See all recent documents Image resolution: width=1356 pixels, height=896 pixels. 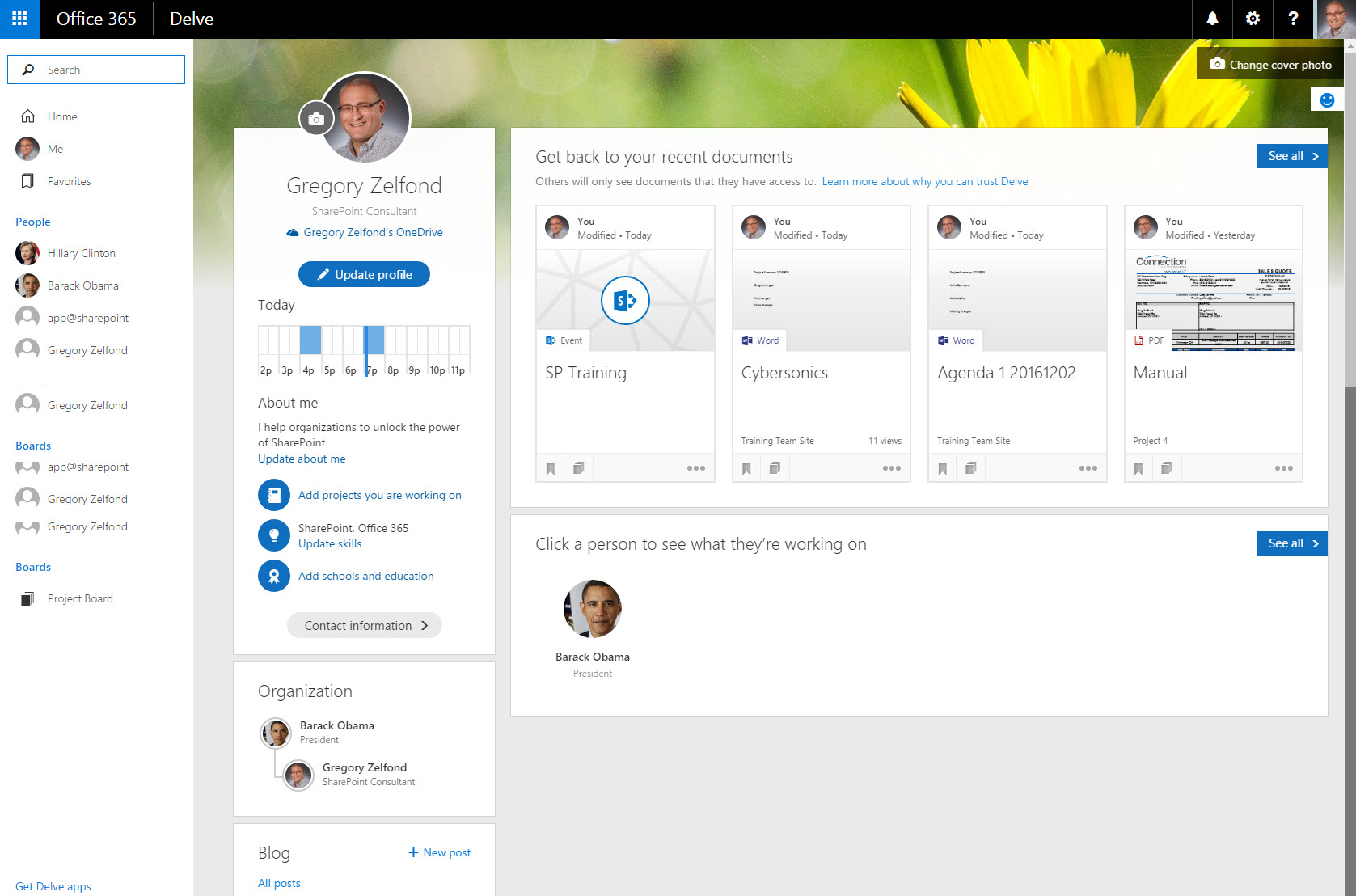pyautogui.click(x=1292, y=156)
